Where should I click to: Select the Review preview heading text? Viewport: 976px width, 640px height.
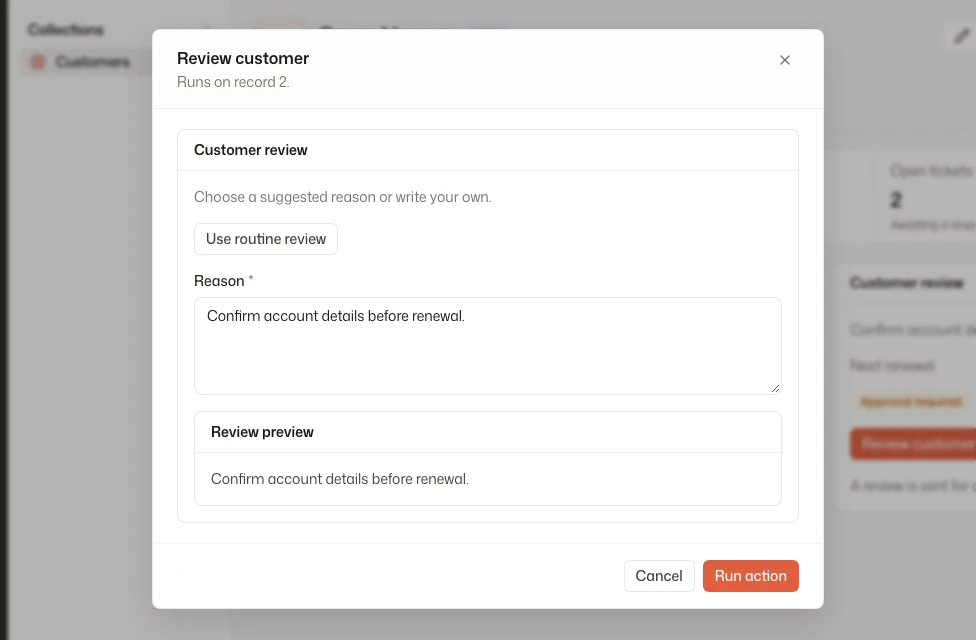coord(262,432)
